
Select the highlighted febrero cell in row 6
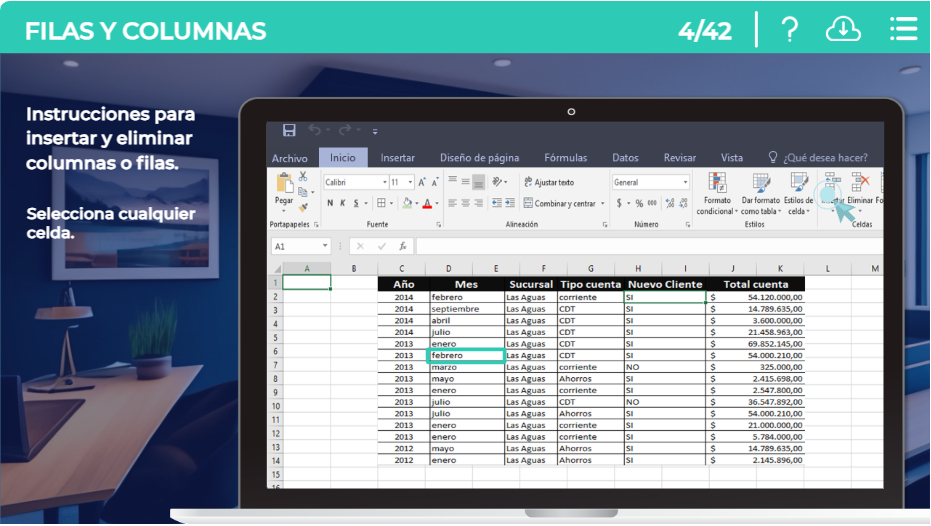coord(465,355)
